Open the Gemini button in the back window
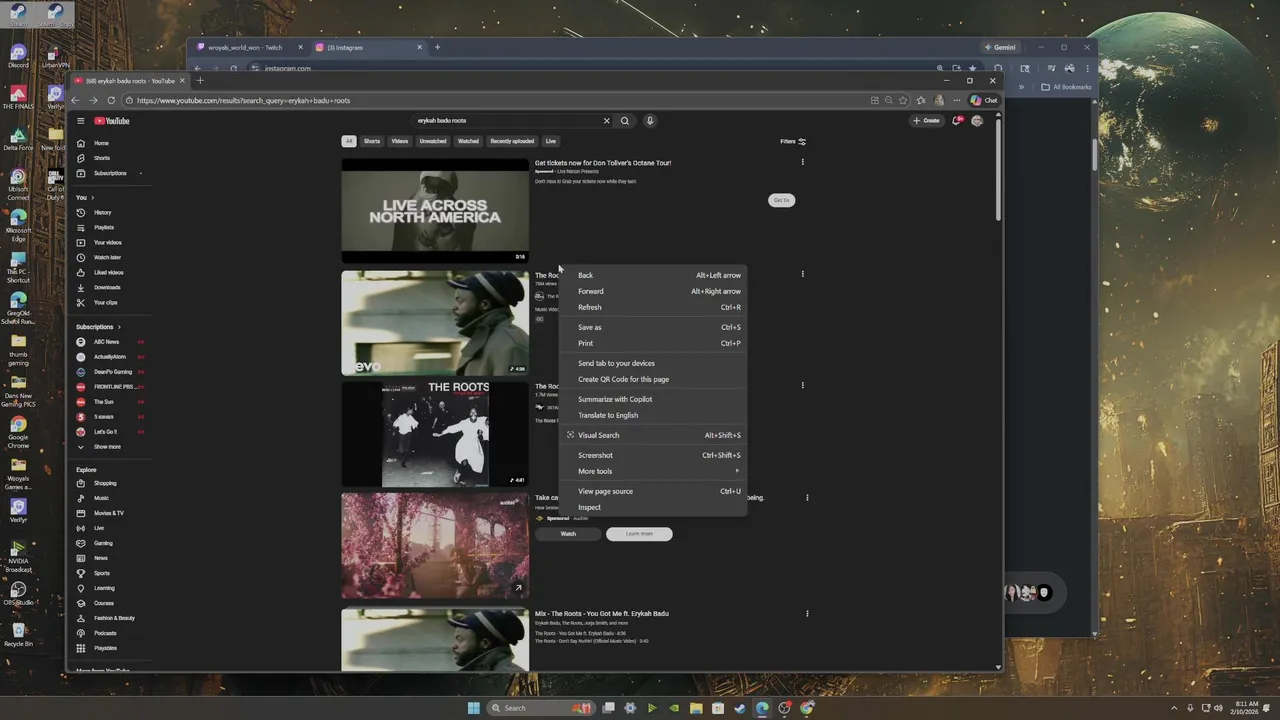Image resolution: width=1280 pixels, height=720 pixels. [x=1000, y=47]
